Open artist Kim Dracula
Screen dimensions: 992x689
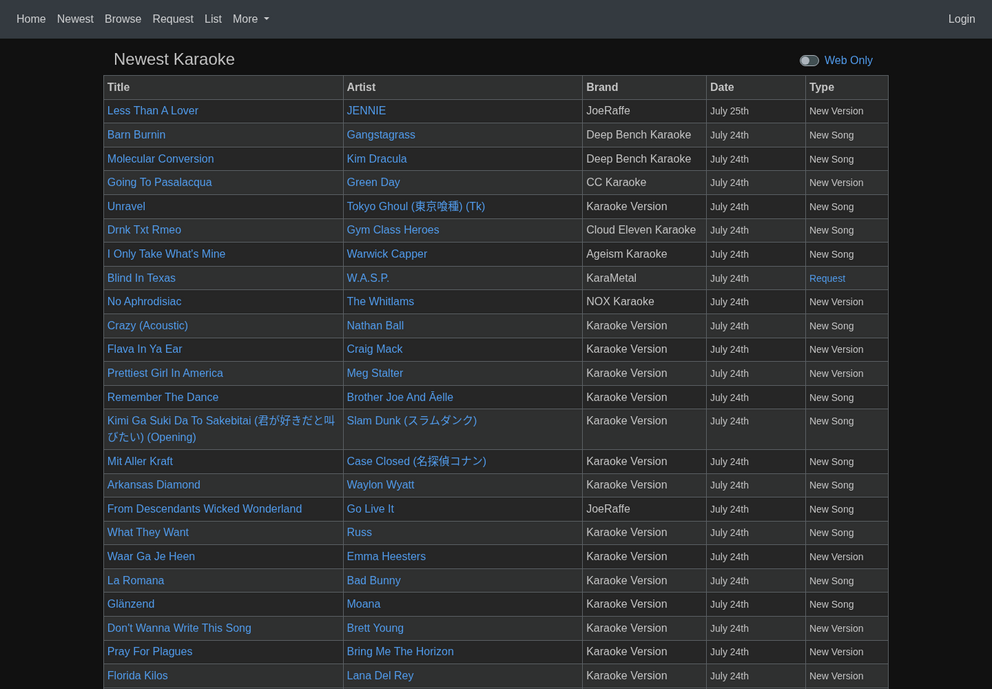[x=376, y=159]
